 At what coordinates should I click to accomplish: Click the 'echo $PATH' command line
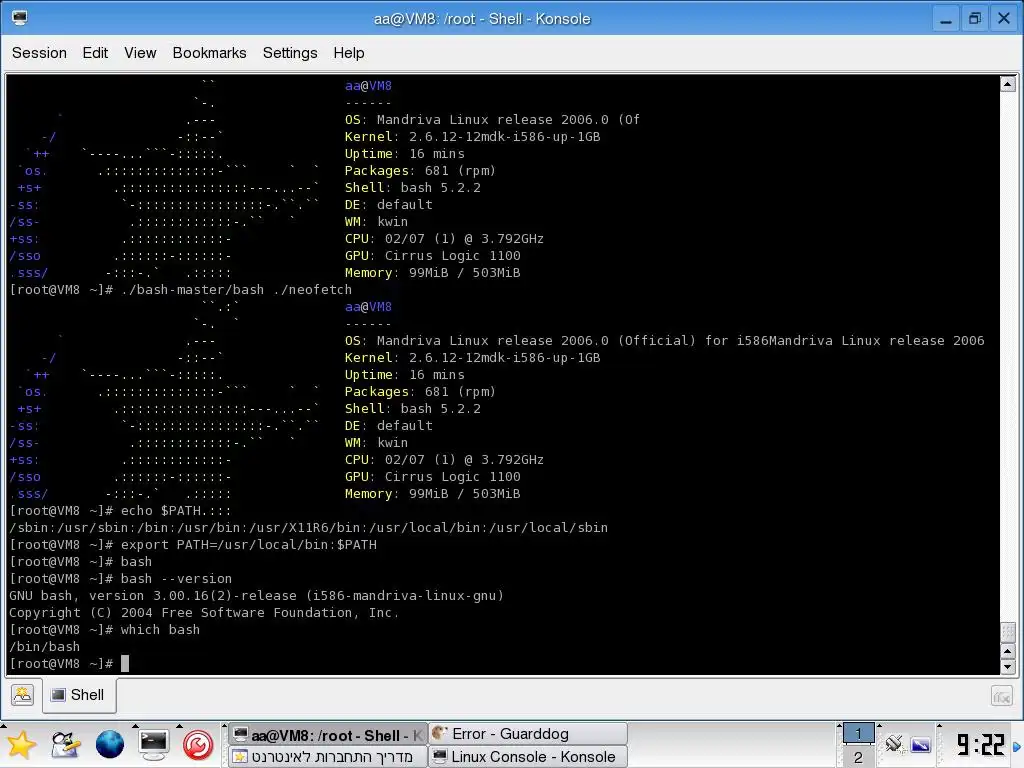120,511
